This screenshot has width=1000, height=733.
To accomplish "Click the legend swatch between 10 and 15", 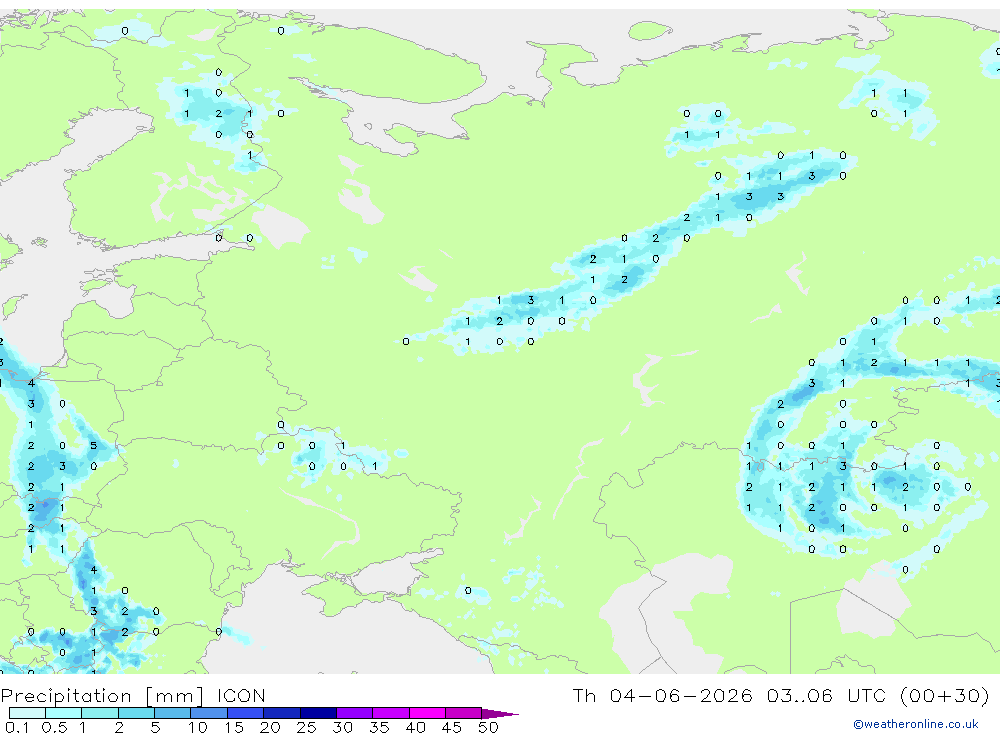I will point(209,713).
